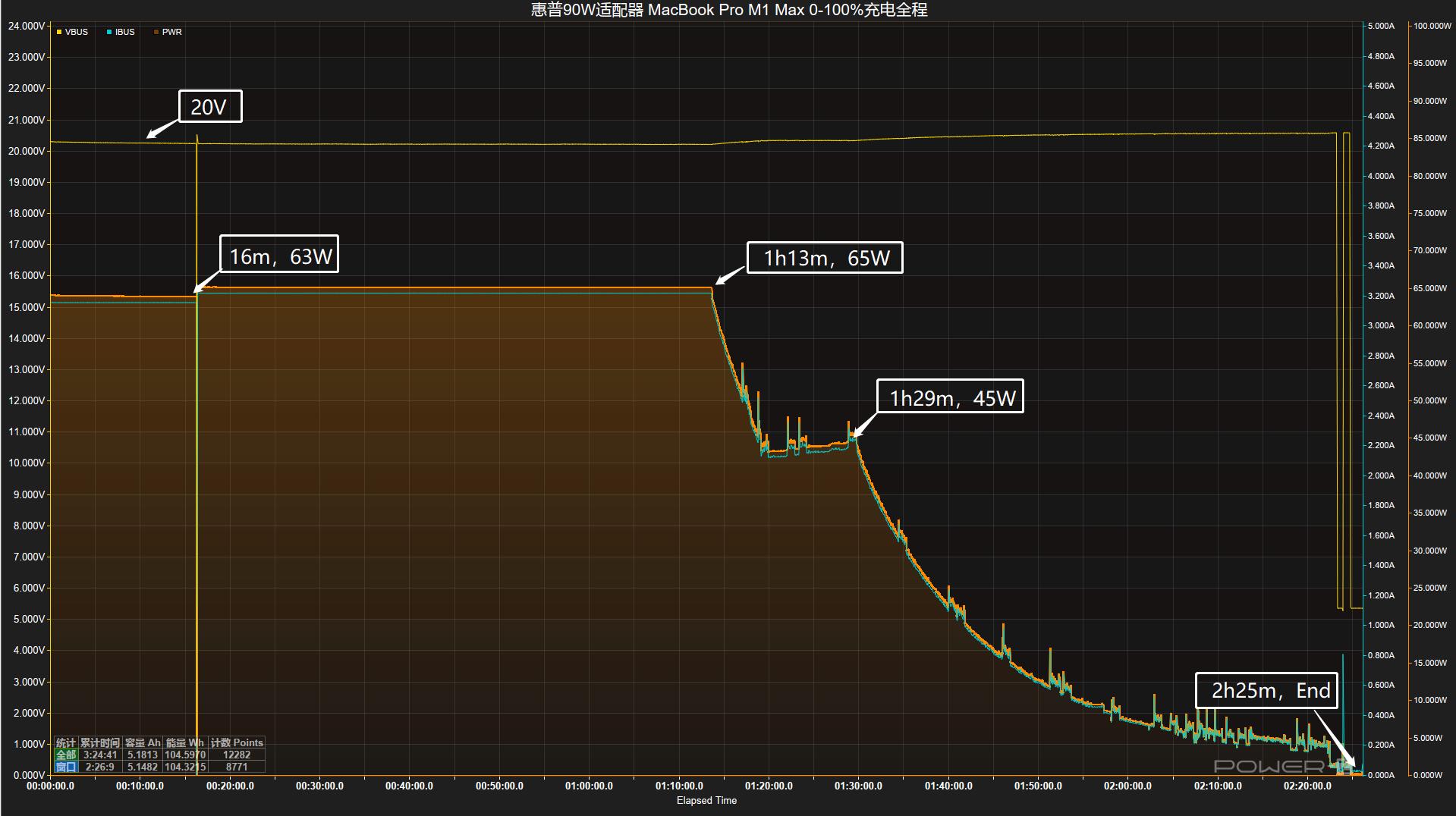Image resolution: width=1456 pixels, height=816 pixels.
Task: Click the 能量 Wh column header
Action: point(185,743)
